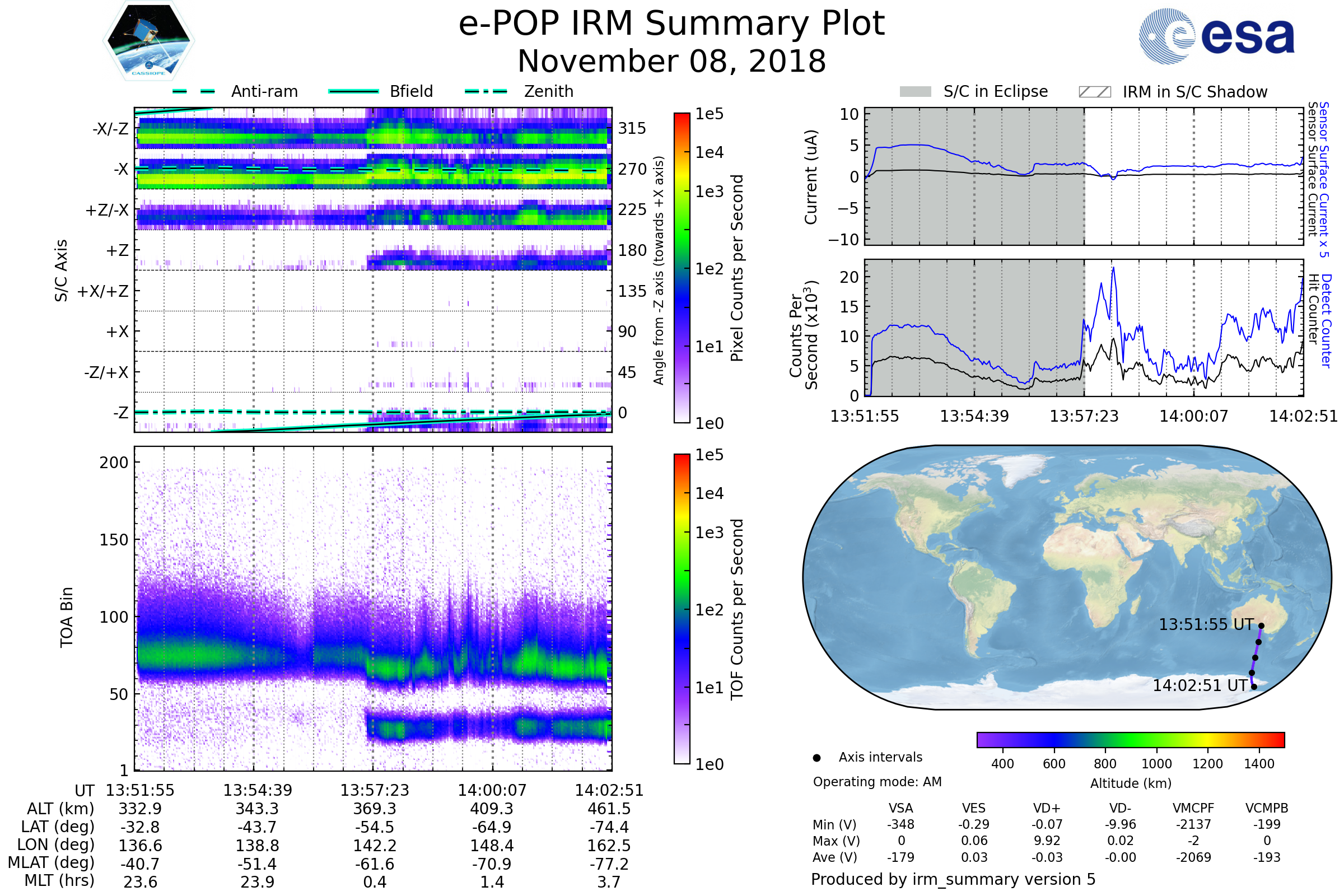Viewport: 1344px width, 896px height.
Task: Click the ESA logo
Action: (1216, 36)
